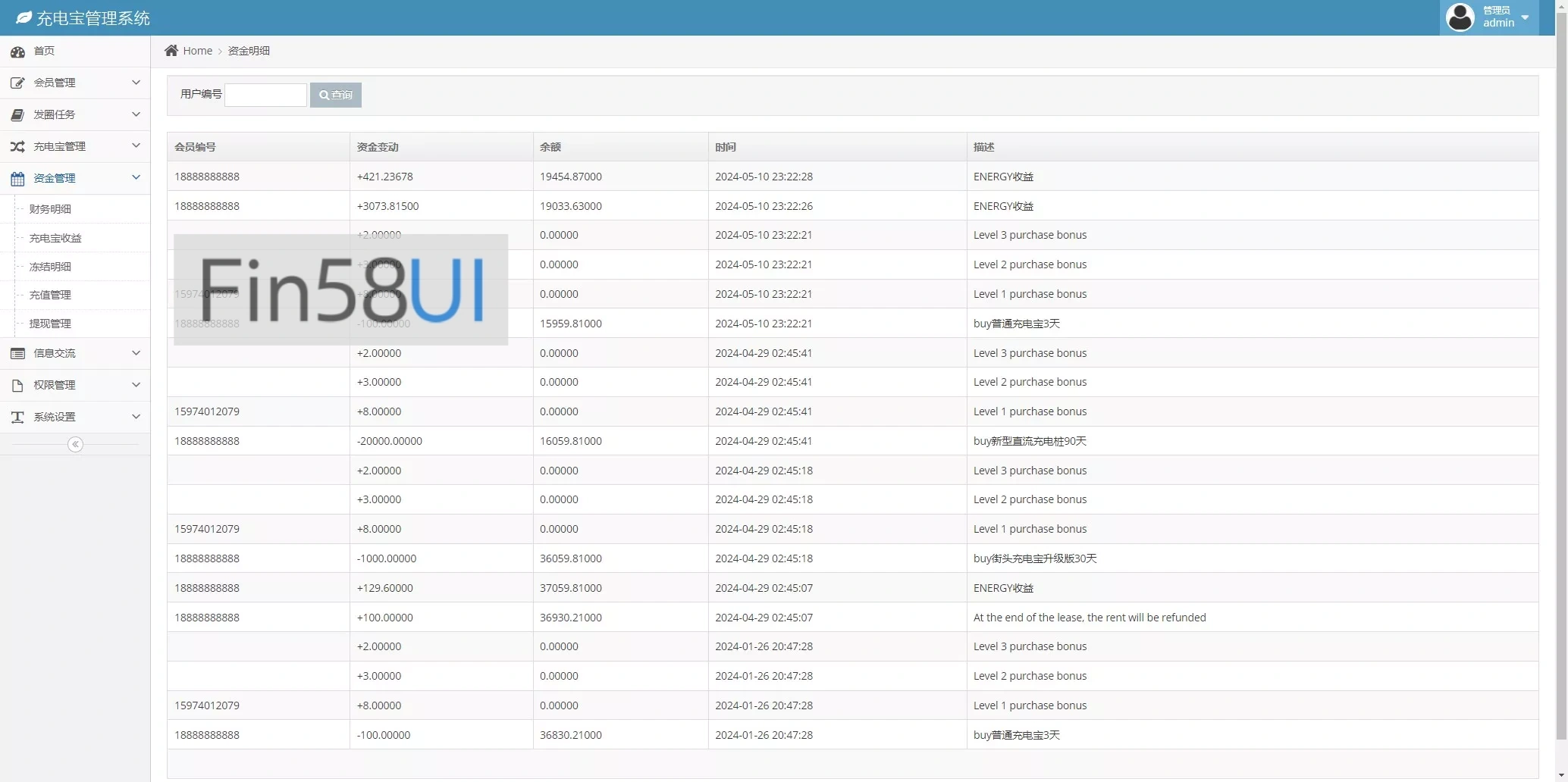Click the calendar icon for 资金管理
The height and width of the screenshot is (782, 1568).
(17, 179)
